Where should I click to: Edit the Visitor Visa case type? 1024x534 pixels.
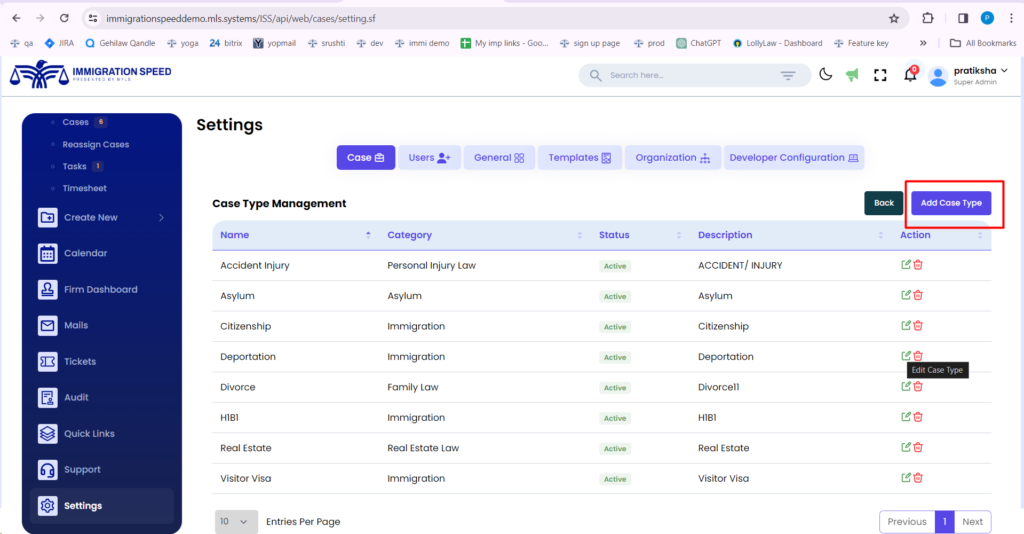coord(906,478)
